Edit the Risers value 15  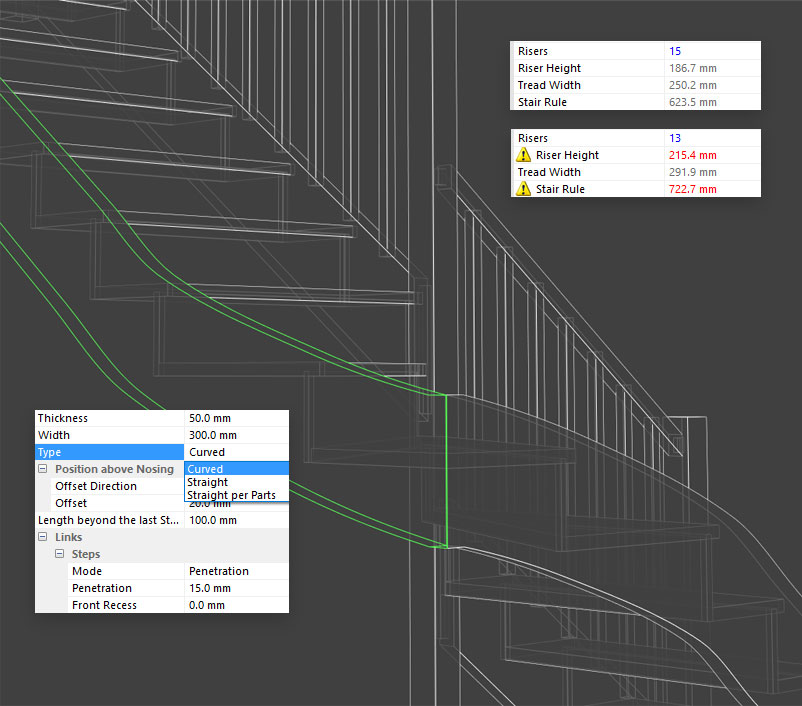[712, 51]
